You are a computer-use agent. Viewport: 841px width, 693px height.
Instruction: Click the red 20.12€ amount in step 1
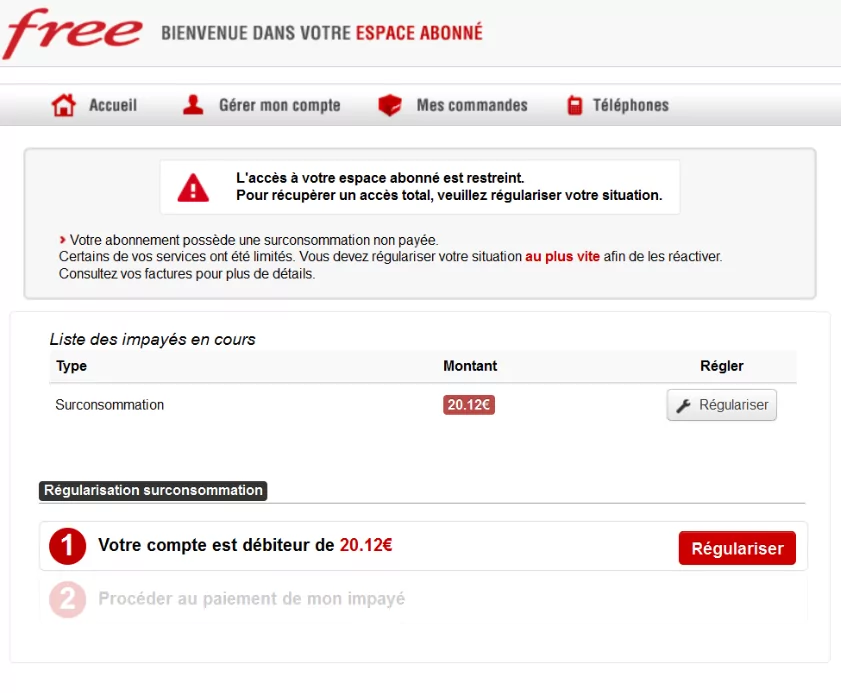366,545
